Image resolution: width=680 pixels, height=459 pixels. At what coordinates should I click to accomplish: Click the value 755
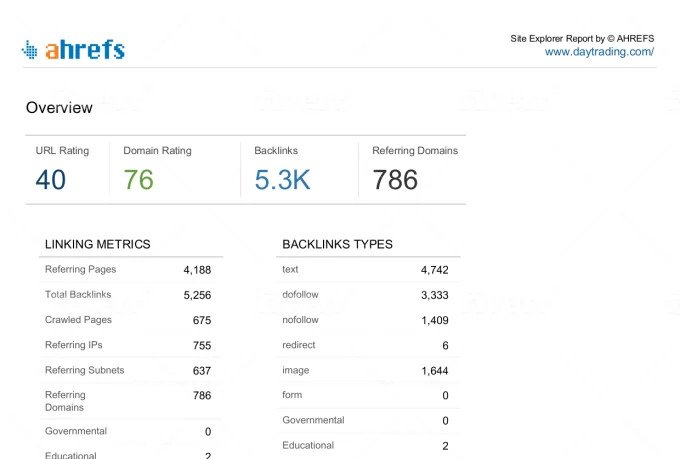(202, 345)
